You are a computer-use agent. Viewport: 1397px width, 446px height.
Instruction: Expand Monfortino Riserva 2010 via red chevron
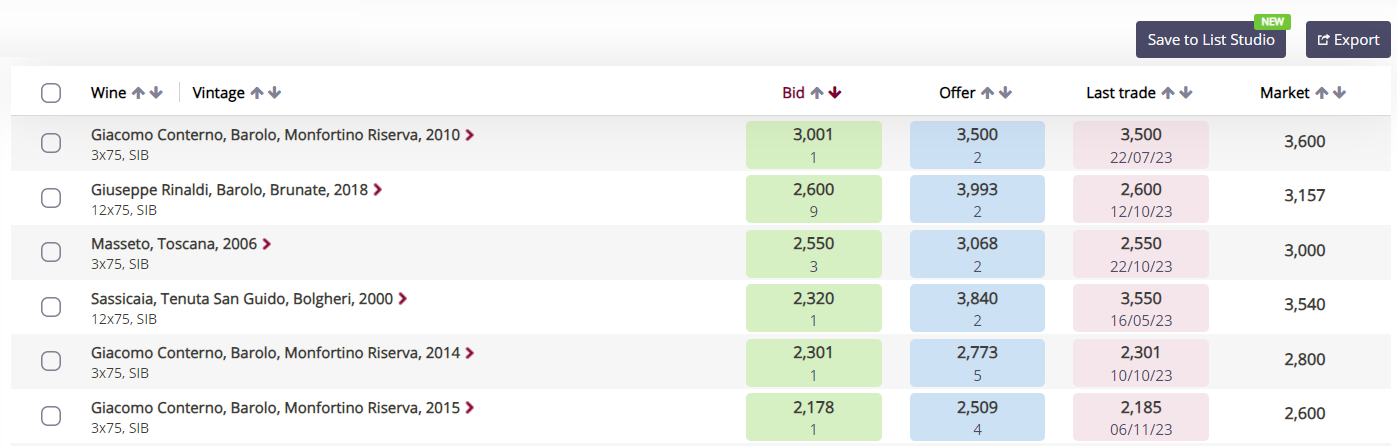[x=470, y=134]
